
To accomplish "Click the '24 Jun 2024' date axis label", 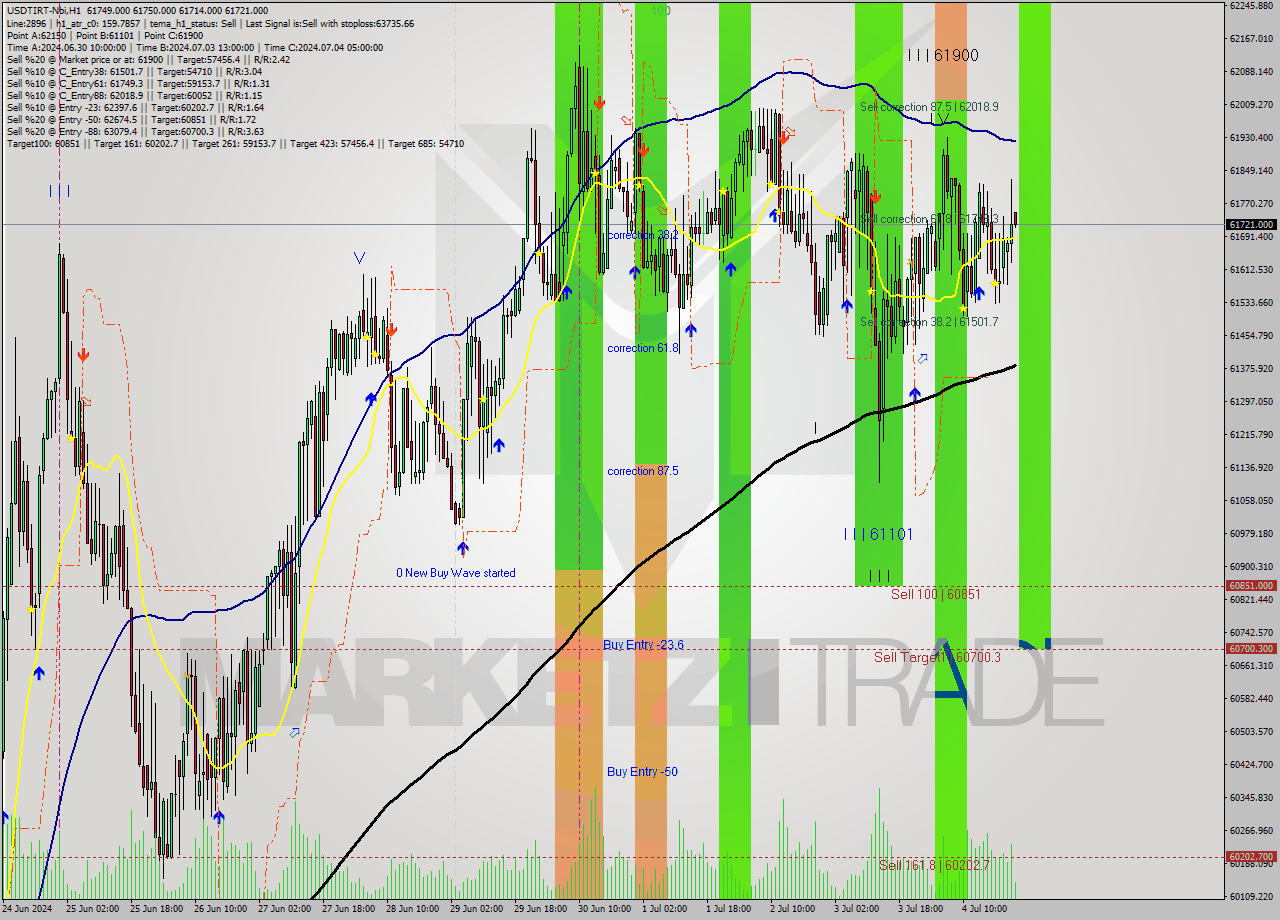I will [26, 909].
